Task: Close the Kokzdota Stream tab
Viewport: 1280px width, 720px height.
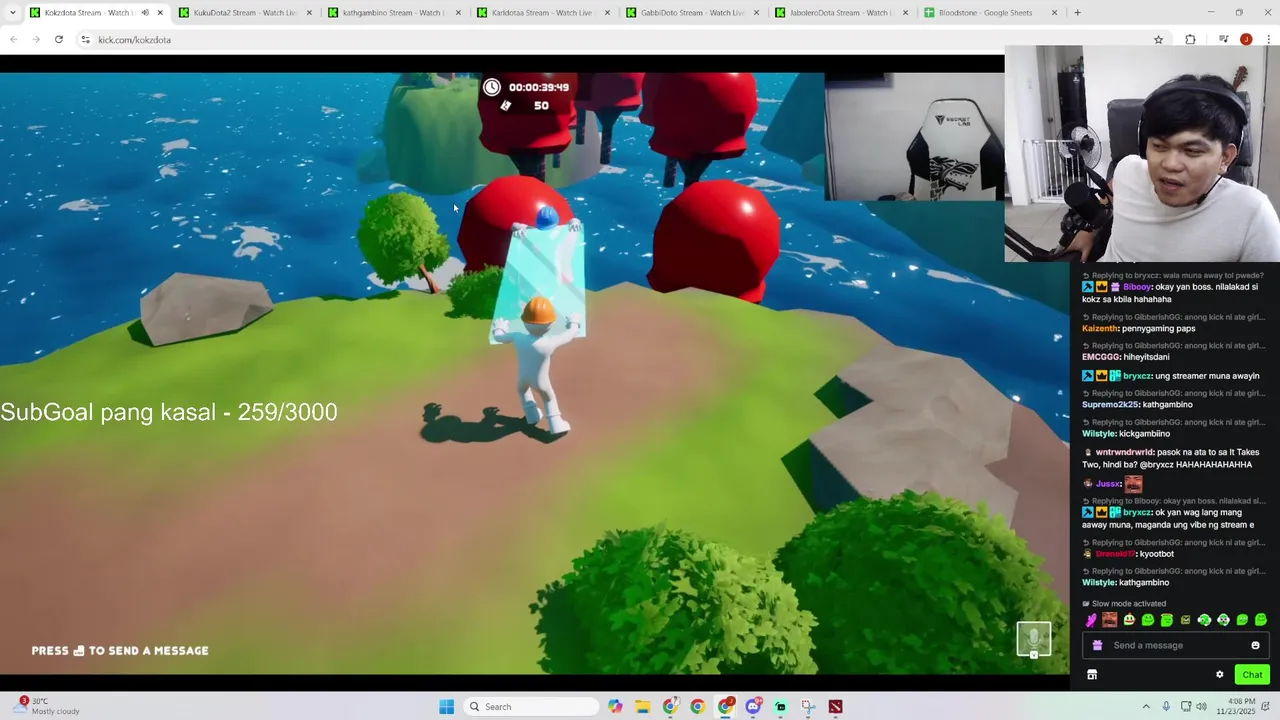Action: 160,13
